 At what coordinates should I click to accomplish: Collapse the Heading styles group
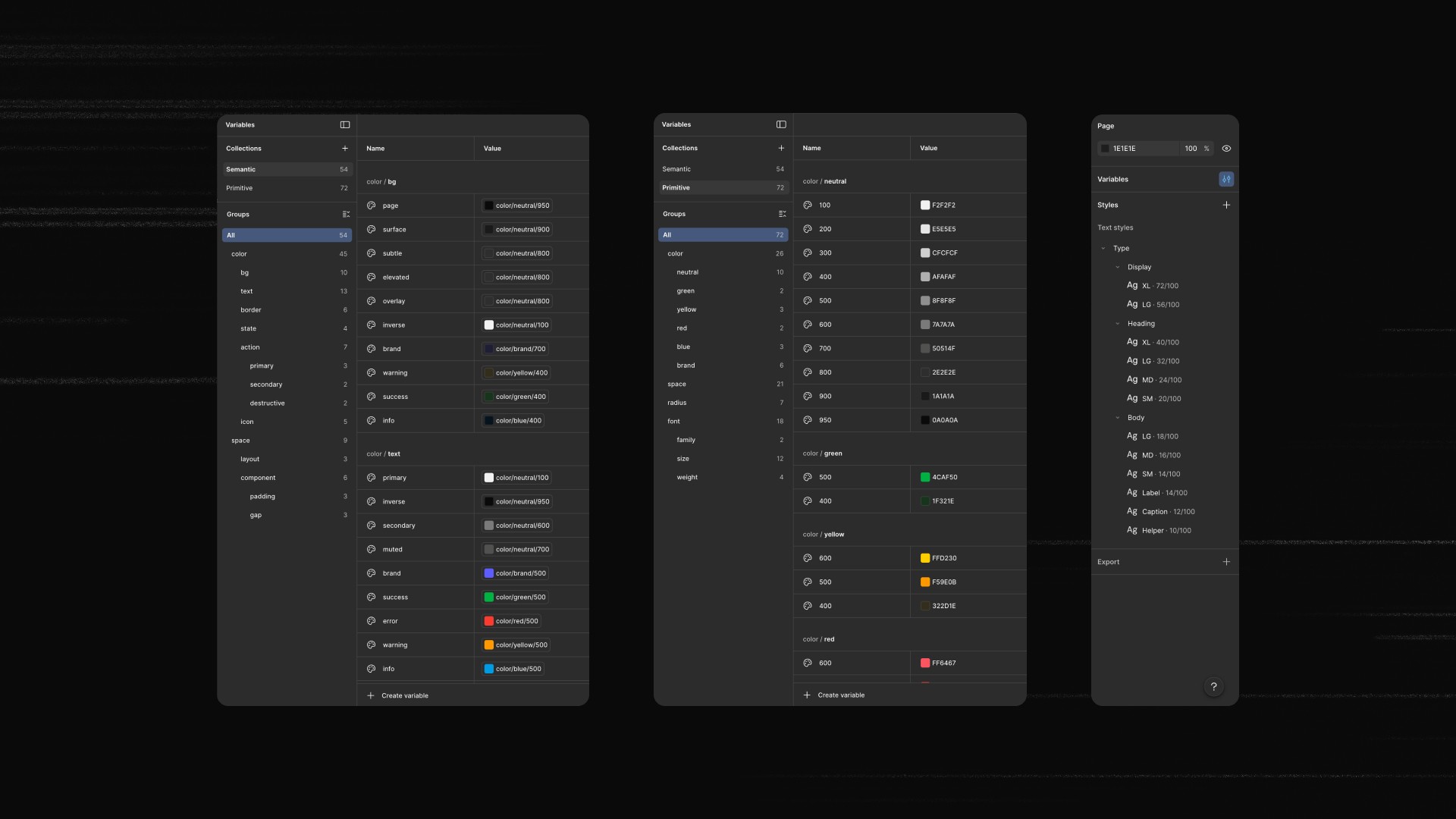tap(1118, 324)
